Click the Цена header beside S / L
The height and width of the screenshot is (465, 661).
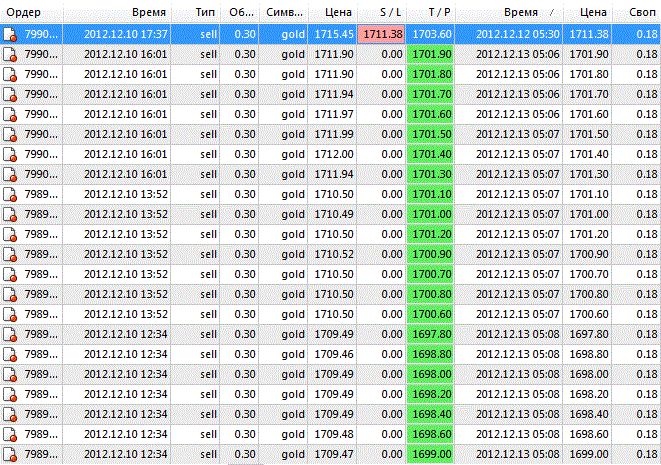pos(333,12)
